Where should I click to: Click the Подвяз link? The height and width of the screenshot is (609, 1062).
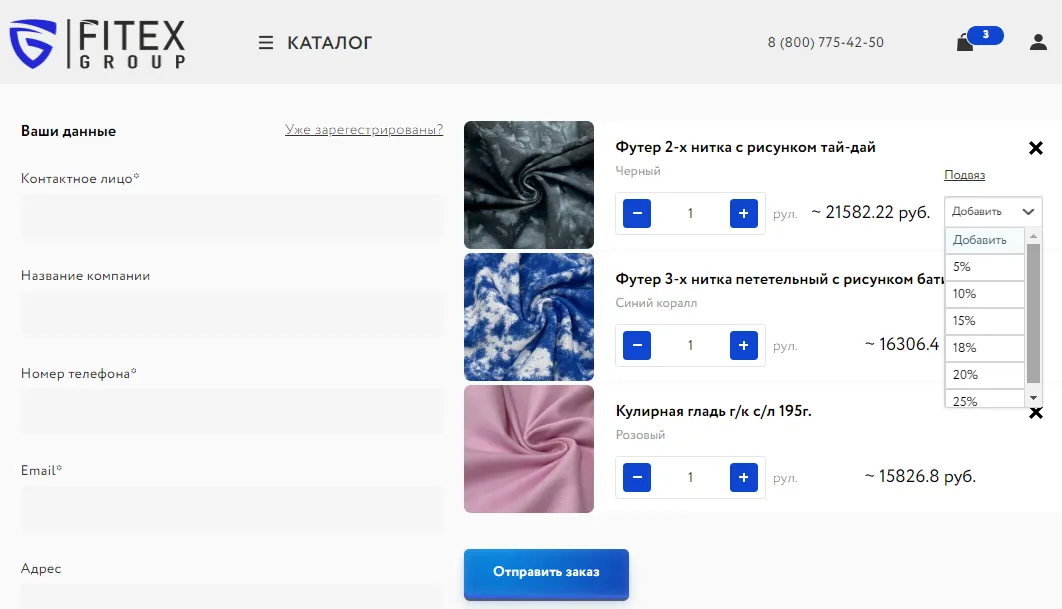pyautogui.click(x=964, y=175)
